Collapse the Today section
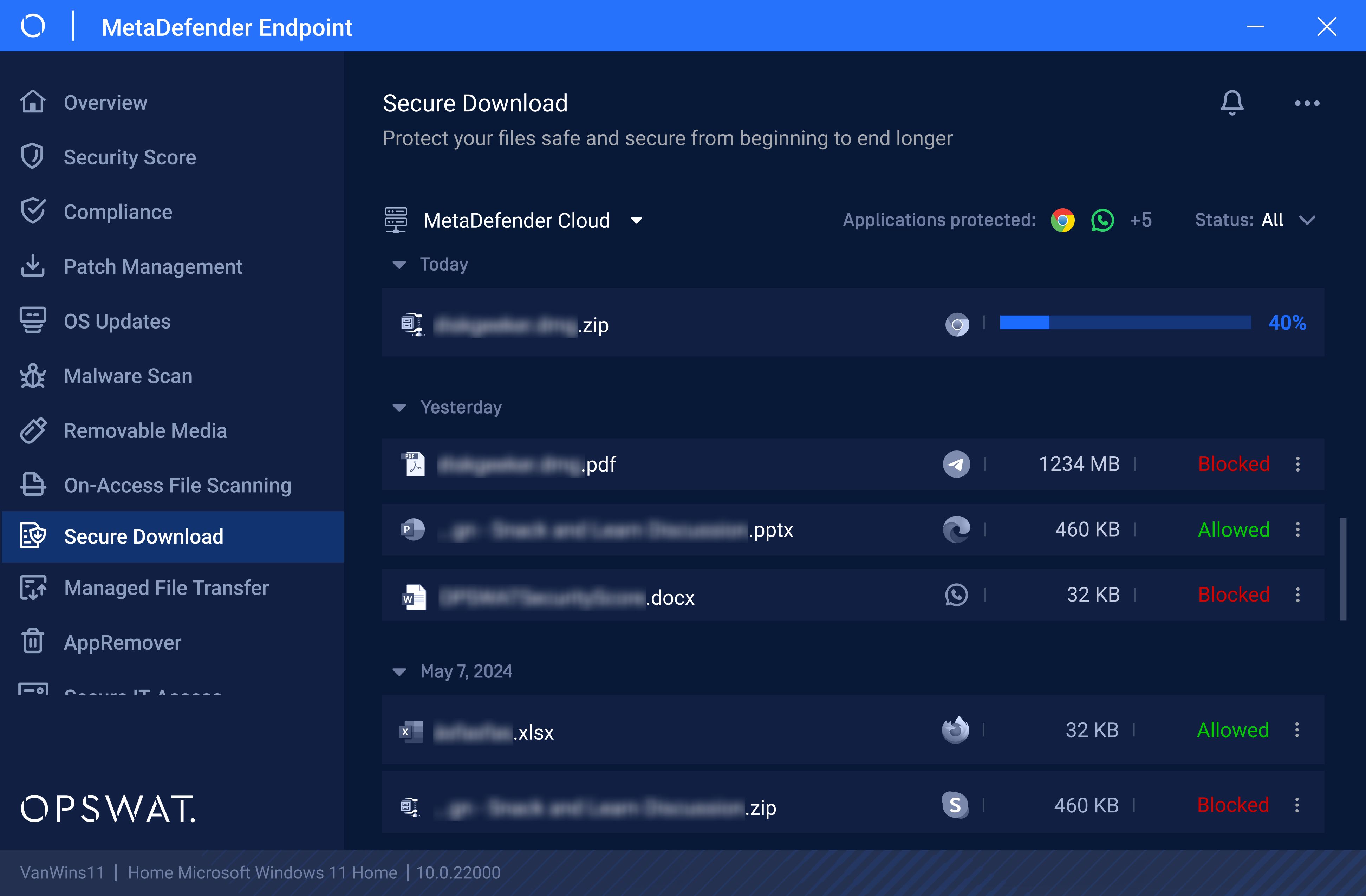Screen dimensions: 1366x896 pos(399,265)
